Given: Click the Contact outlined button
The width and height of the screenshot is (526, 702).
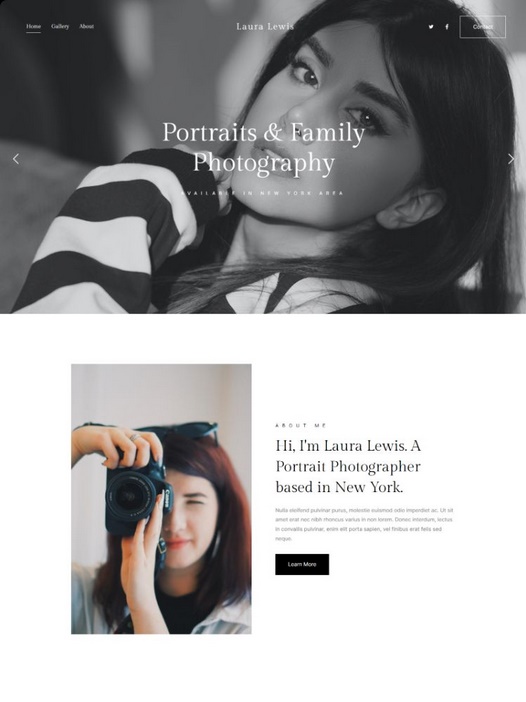Looking at the screenshot, I should click(483, 27).
